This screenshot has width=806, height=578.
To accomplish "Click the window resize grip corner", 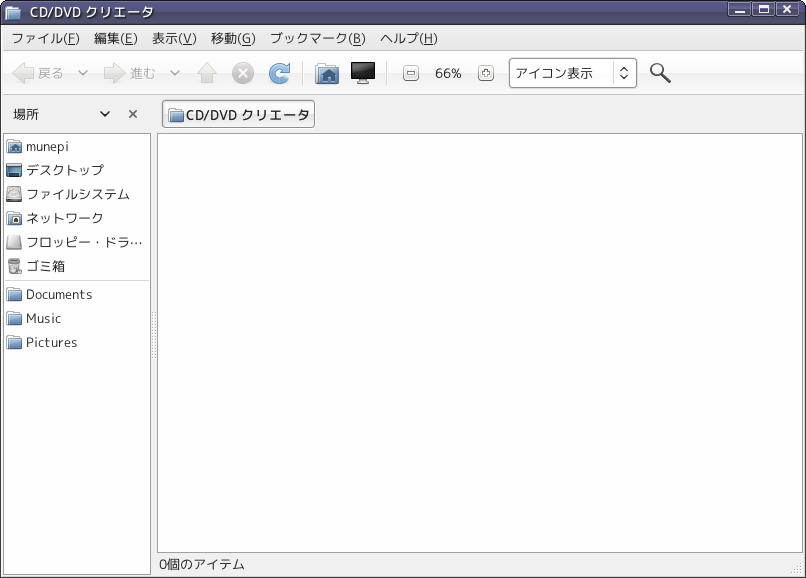I will point(796,568).
